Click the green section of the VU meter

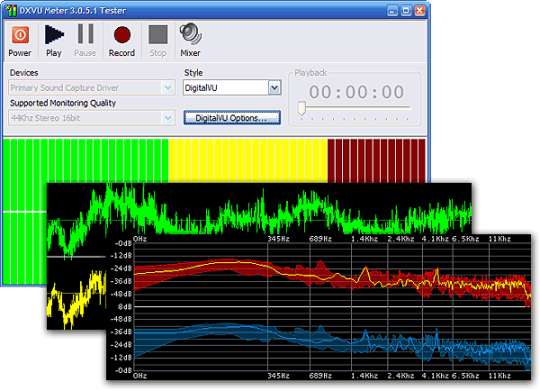[85, 161]
